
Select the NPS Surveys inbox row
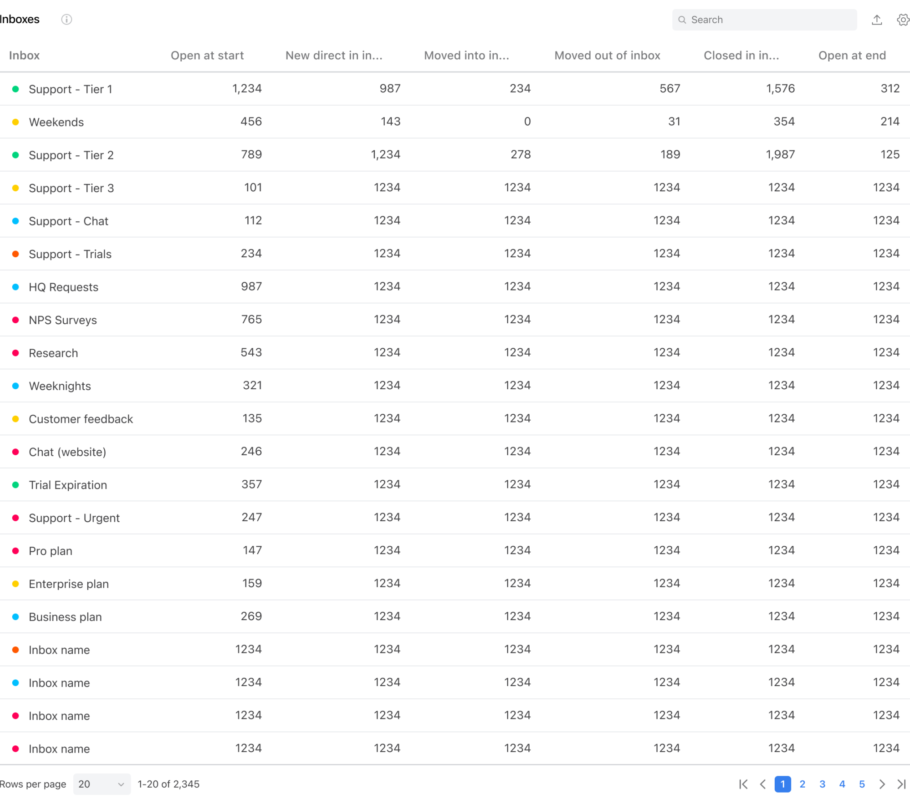pos(455,320)
